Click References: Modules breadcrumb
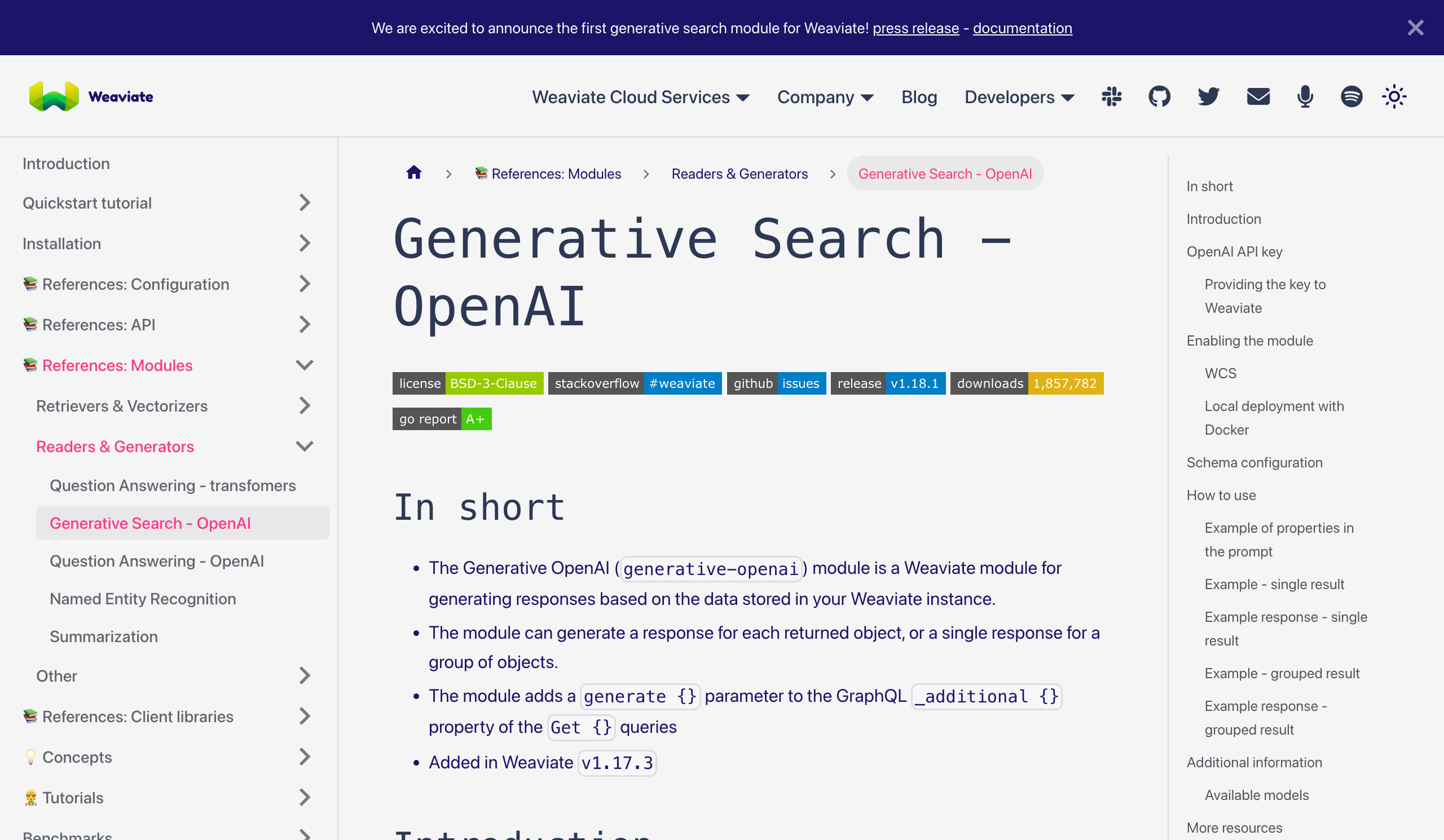The image size is (1444, 840). tap(548, 174)
